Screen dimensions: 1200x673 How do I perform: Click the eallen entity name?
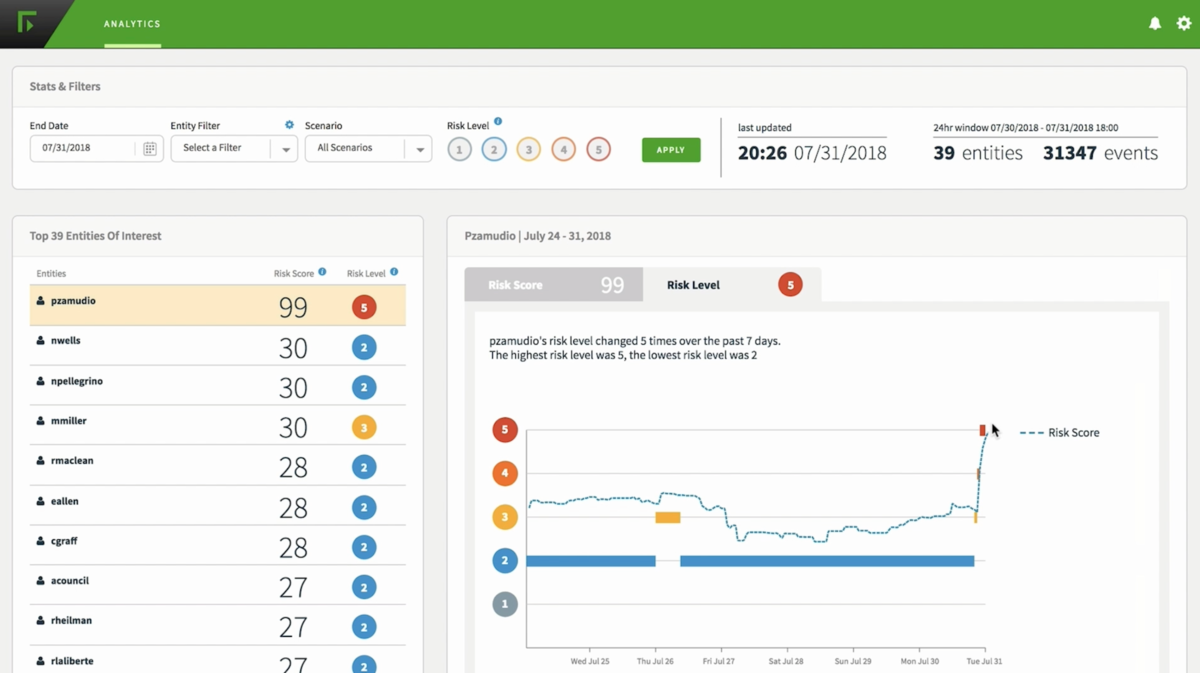65,501
